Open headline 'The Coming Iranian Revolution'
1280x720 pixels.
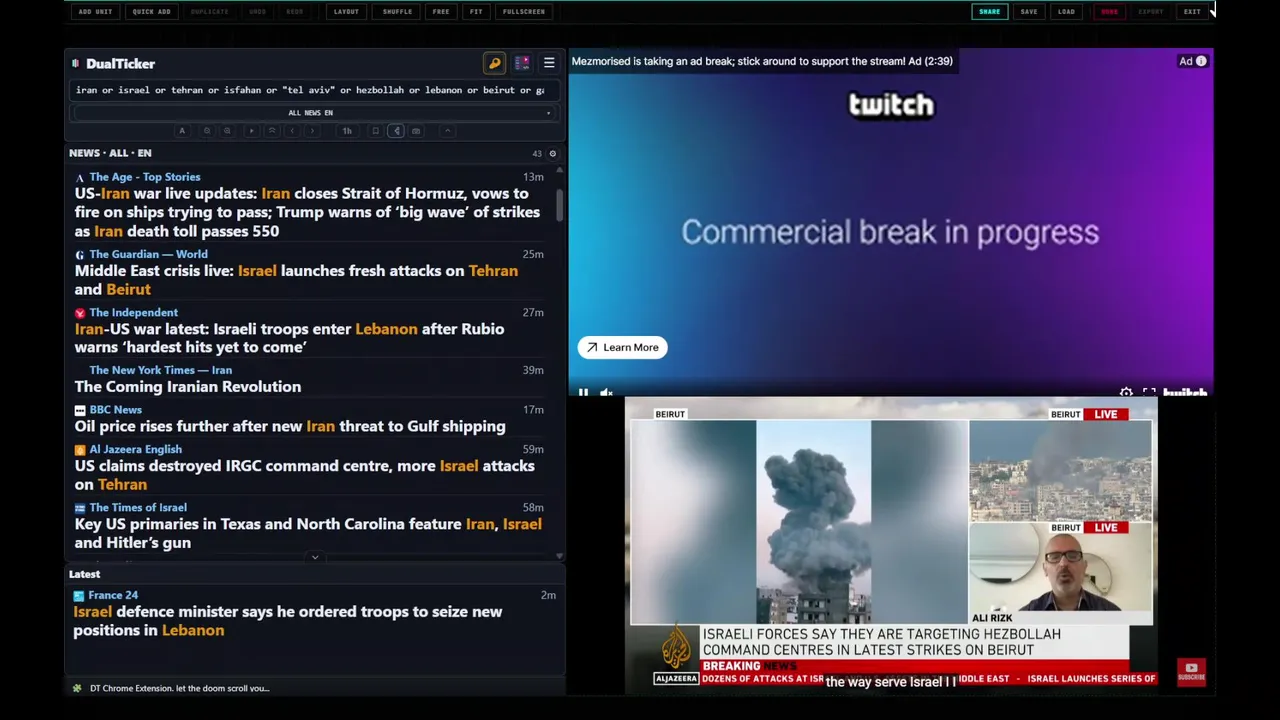tap(188, 387)
